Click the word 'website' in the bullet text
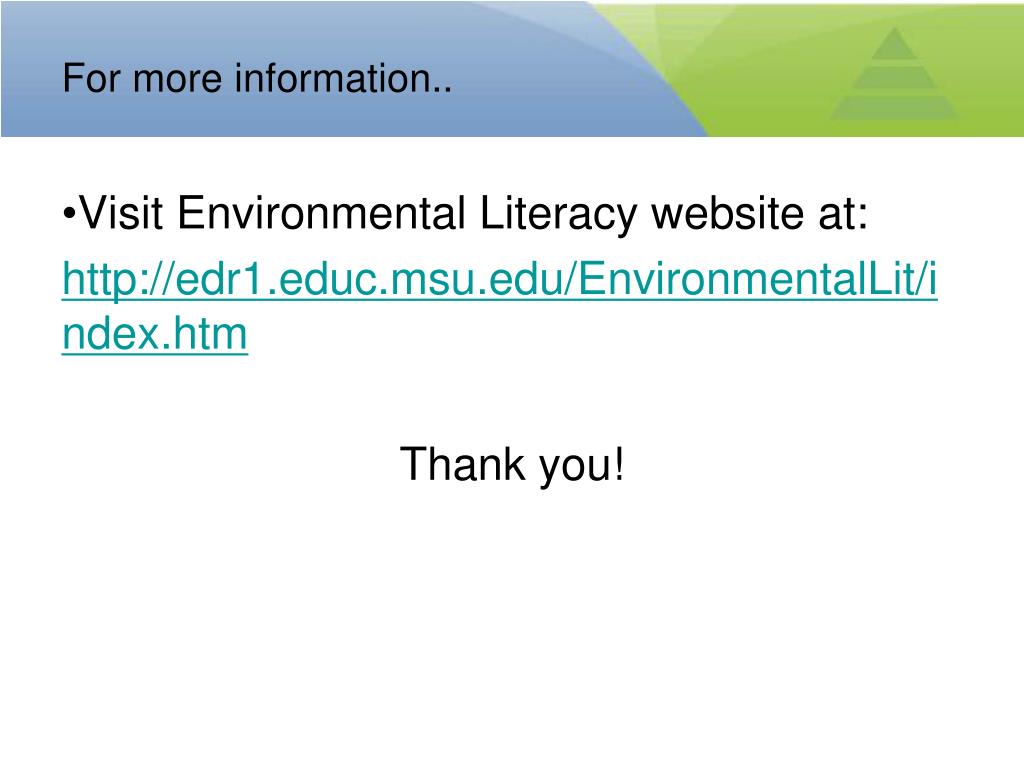Image resolution: width=1024 pixels, height=768 pixels. [728, 213]
